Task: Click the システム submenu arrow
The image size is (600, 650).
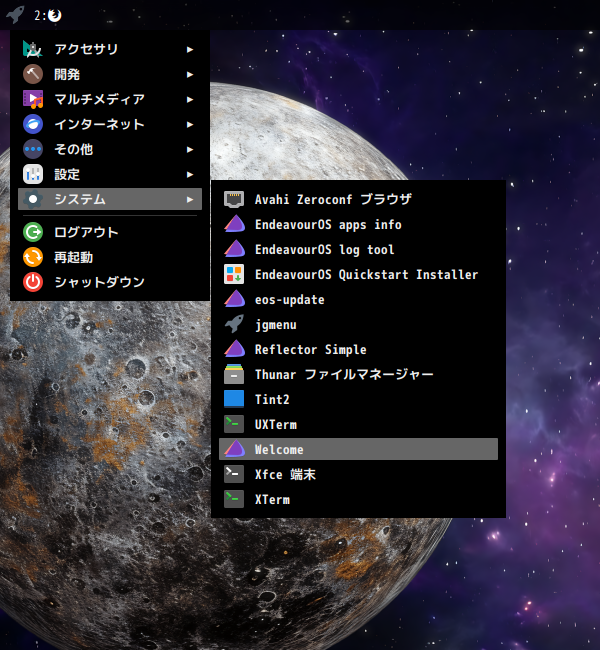Action: click(x=189, y=199)
